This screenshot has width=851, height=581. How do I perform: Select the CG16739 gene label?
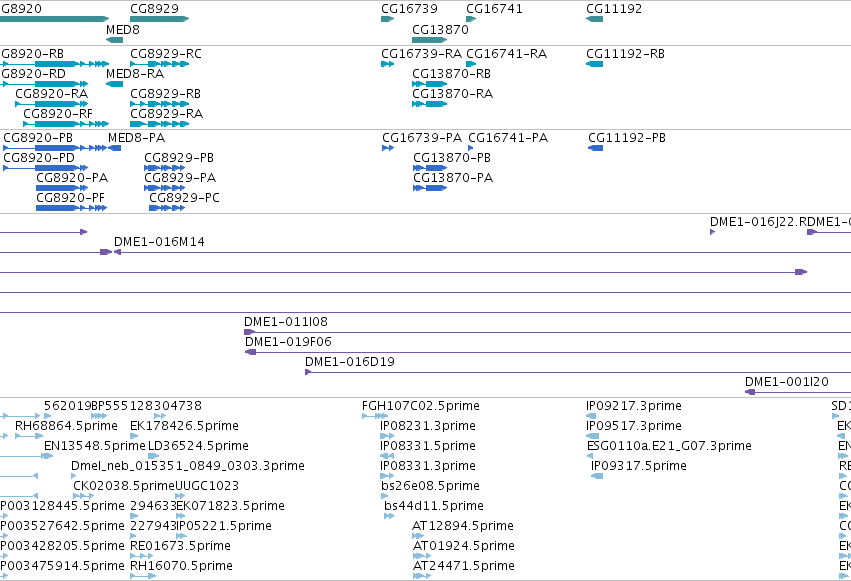point(409,9)
